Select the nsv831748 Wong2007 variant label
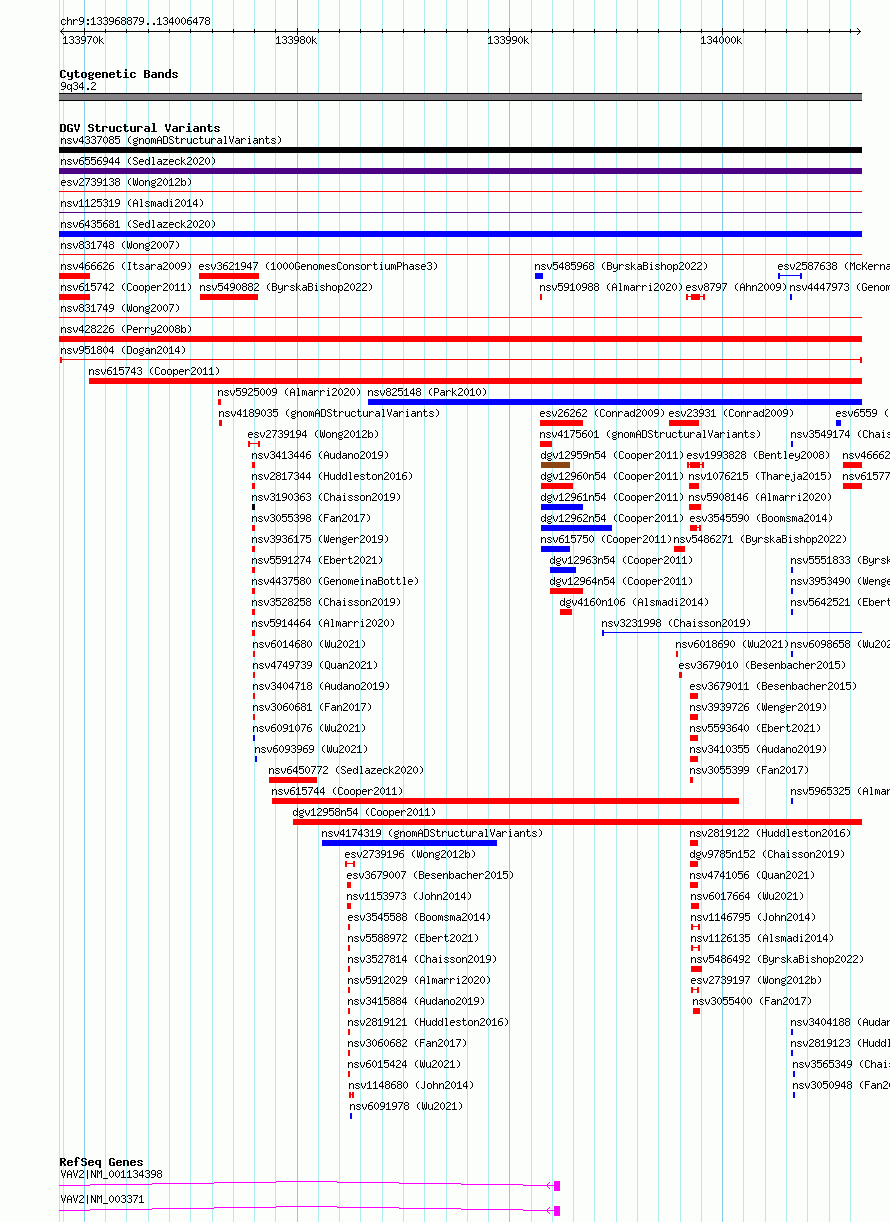Screen dimensions: 890x1222 tap(120, 245)
